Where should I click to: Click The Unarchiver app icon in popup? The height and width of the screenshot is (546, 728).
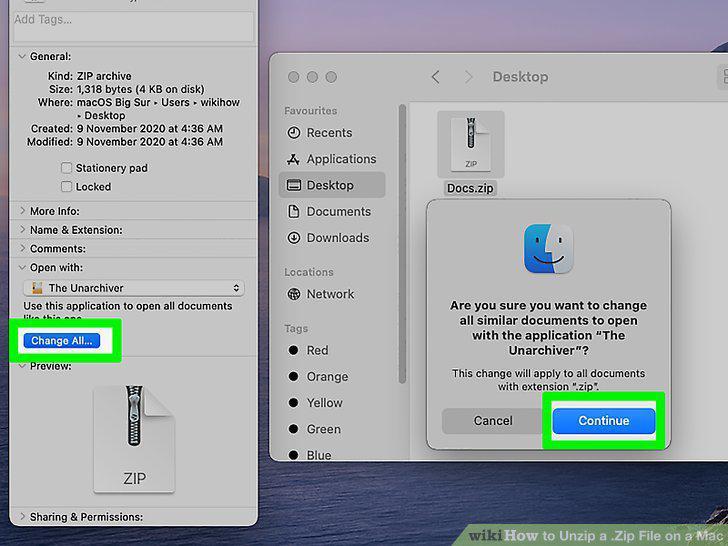(x=37, y=288)
